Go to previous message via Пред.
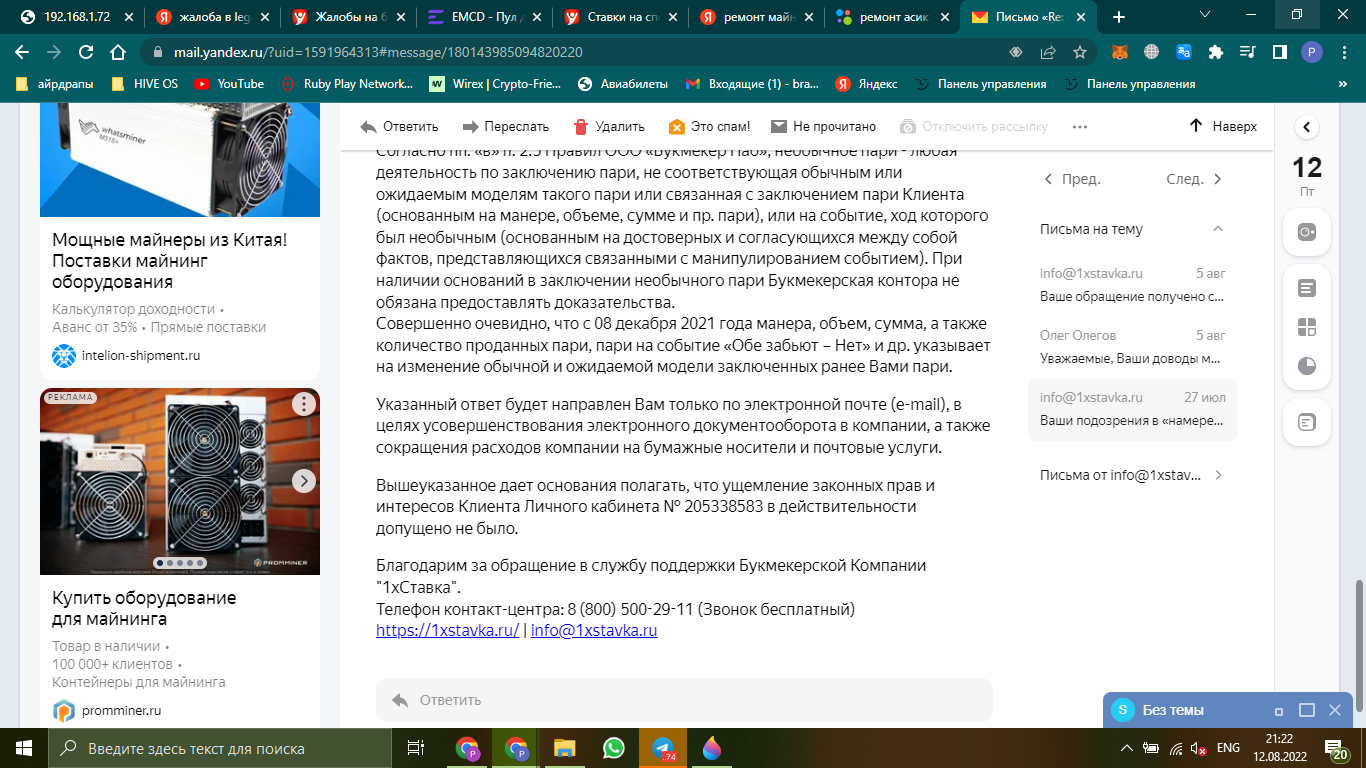1366x768 pixels. [1071, 180]
